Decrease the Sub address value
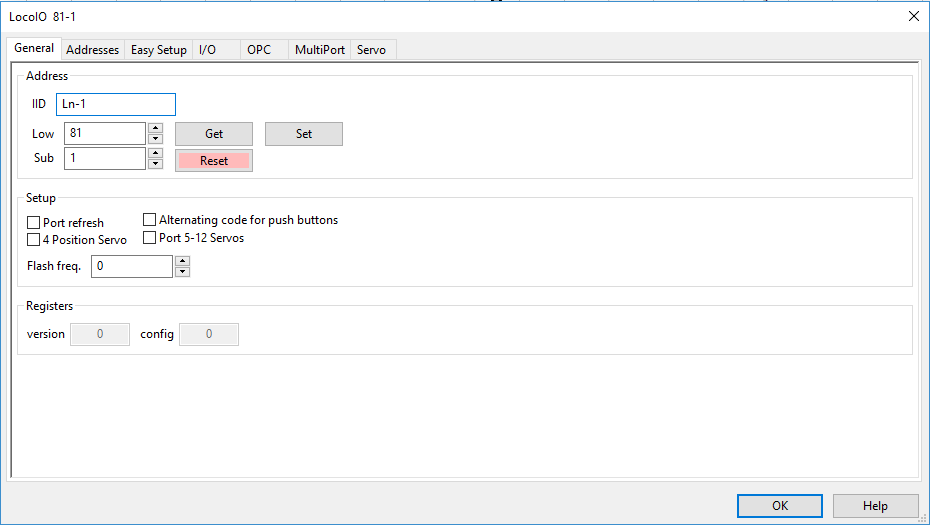This screenshot has height=525, width=930. tap(155, 164)
